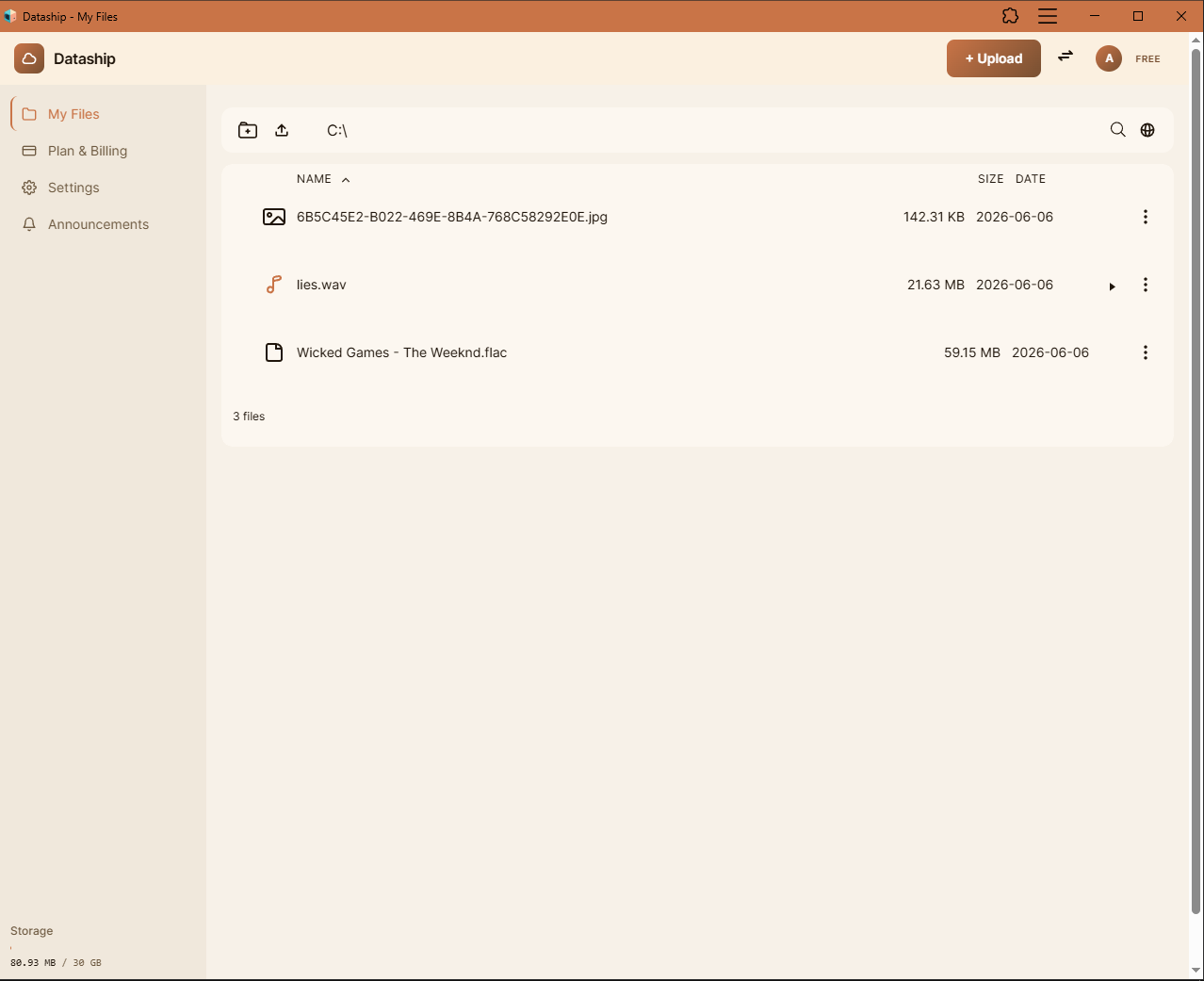Maximize the Dataship window
Image resolution: width=1204 pixels, height=981 pixels.
coord(1138,16)
